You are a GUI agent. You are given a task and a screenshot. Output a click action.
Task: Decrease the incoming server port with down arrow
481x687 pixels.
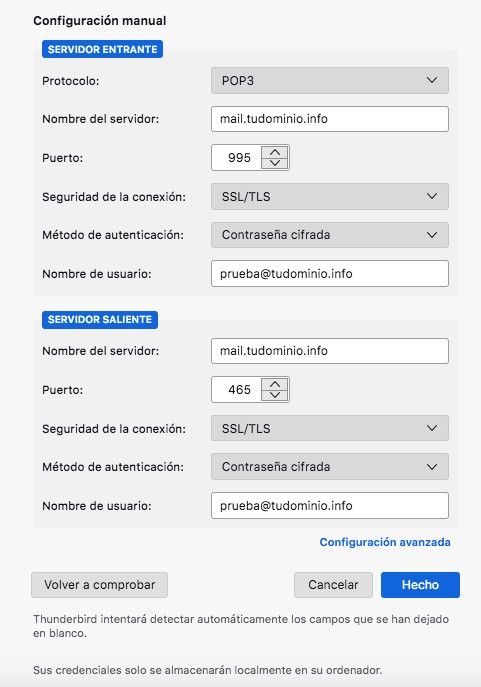pyautogui.click(x=275, y=163)
